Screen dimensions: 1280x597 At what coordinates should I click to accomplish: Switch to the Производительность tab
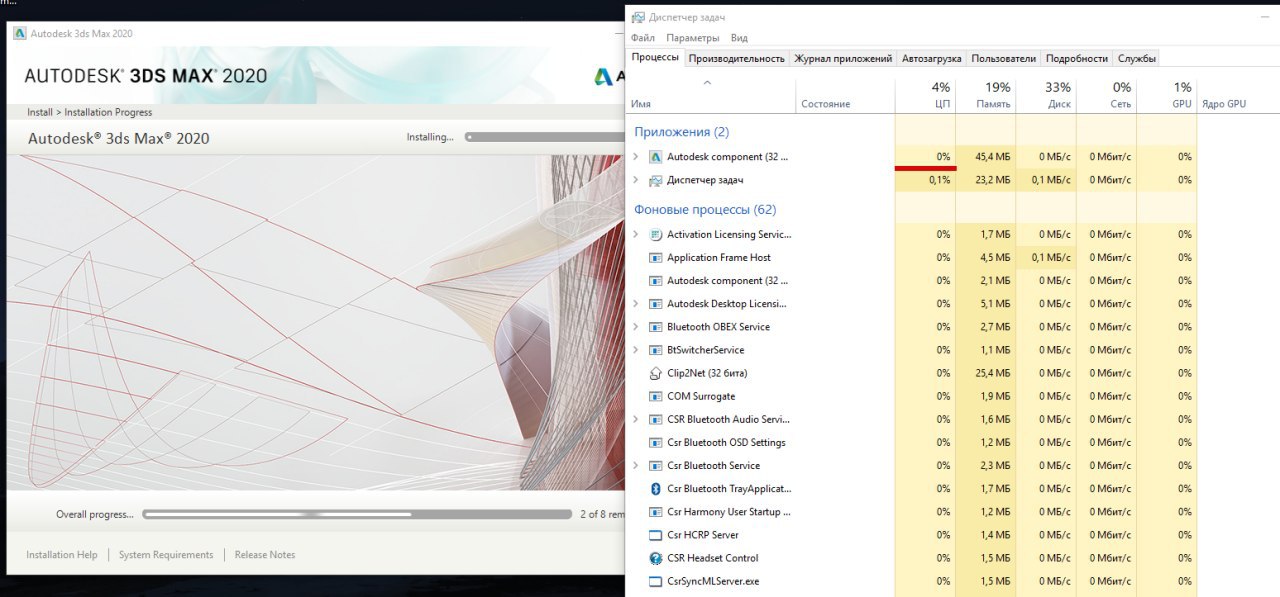(737, 58)
